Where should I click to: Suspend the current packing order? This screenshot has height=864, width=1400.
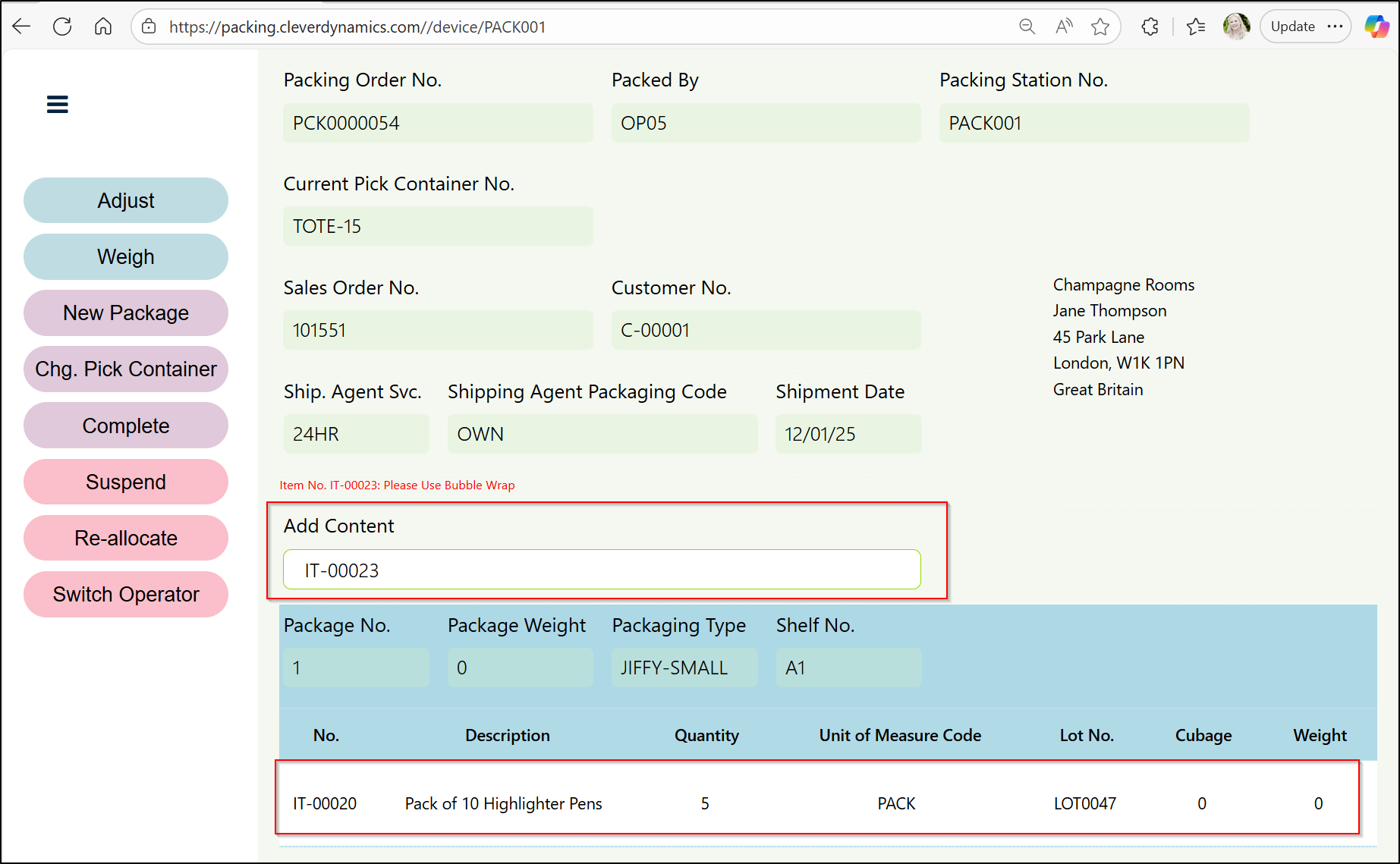click(126, 482)
